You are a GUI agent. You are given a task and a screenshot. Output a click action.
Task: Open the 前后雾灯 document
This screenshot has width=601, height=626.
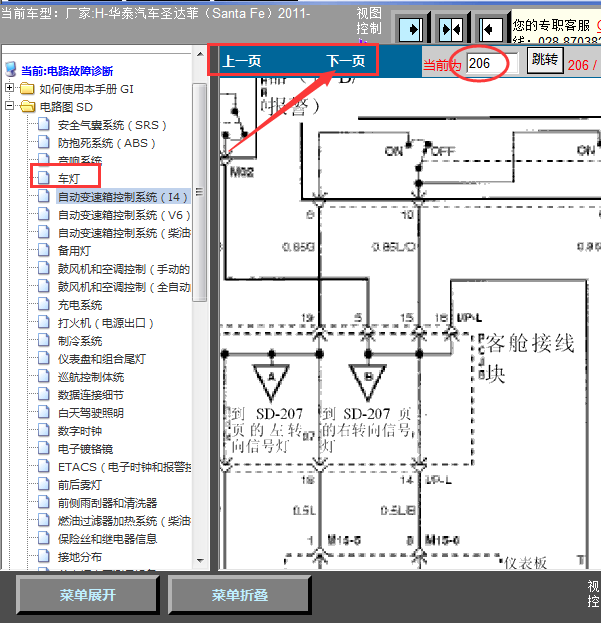pos(80,485)
